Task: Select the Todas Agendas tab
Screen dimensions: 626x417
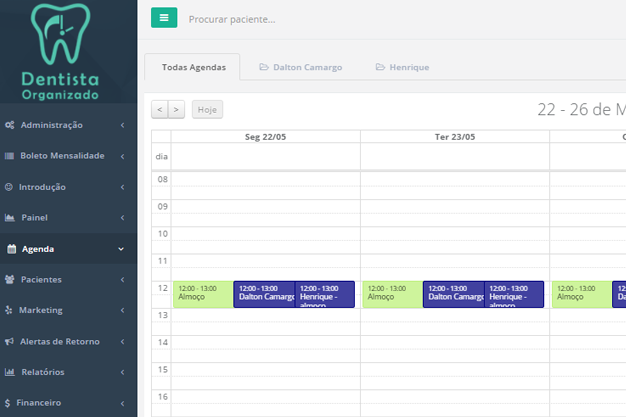Action: 193,67
